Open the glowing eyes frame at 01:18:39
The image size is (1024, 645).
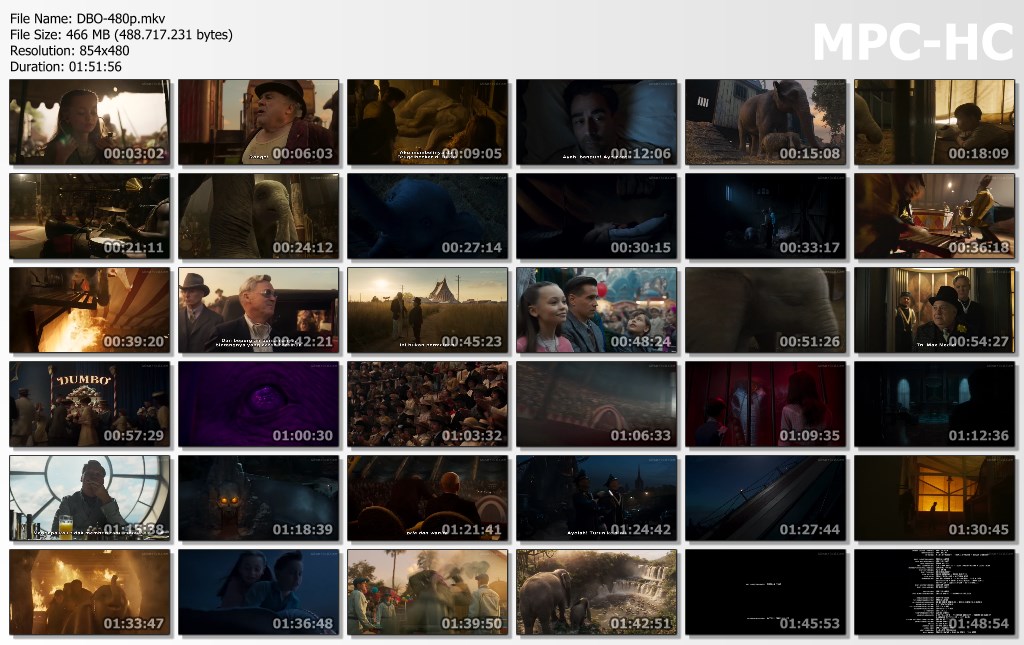pyautogui.click(x=259, y=498)
